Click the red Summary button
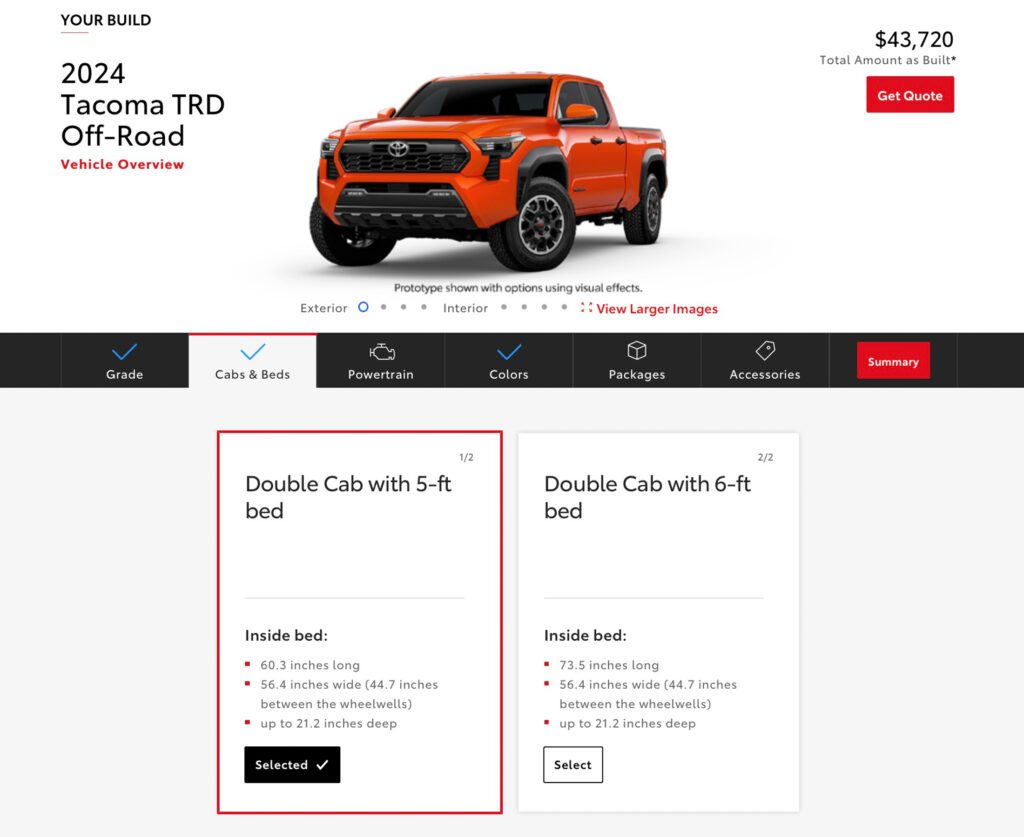1024x837 pixels. click(893, 360)
